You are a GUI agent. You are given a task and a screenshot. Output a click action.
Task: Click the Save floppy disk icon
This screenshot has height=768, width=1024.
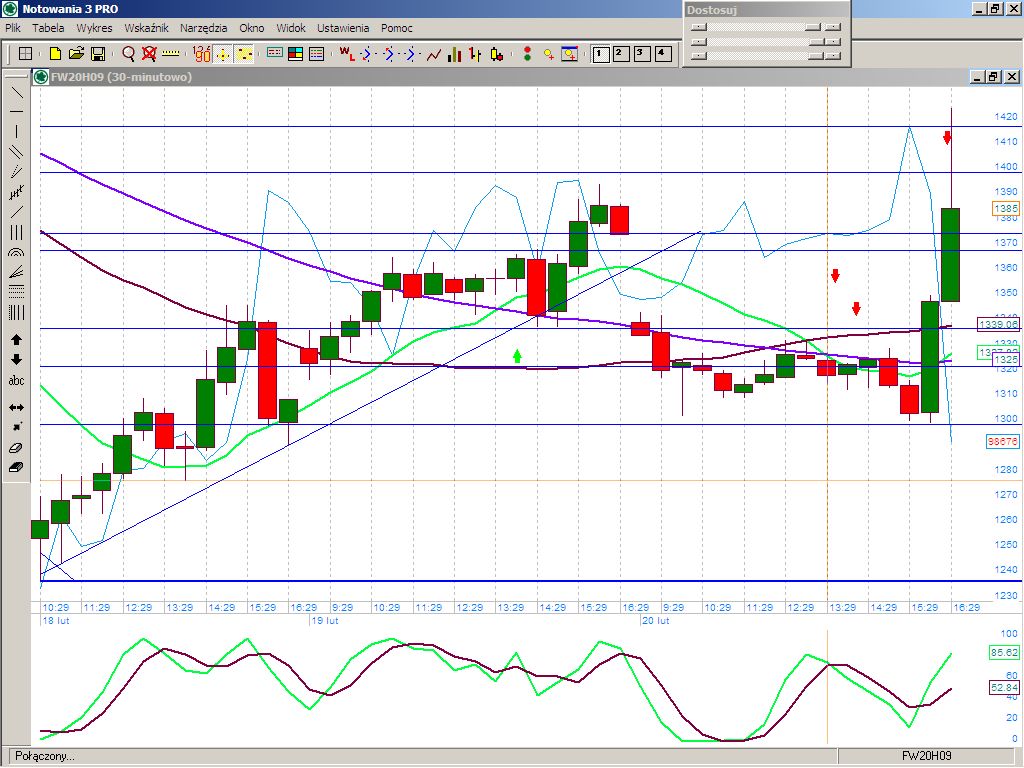(98, 53)
